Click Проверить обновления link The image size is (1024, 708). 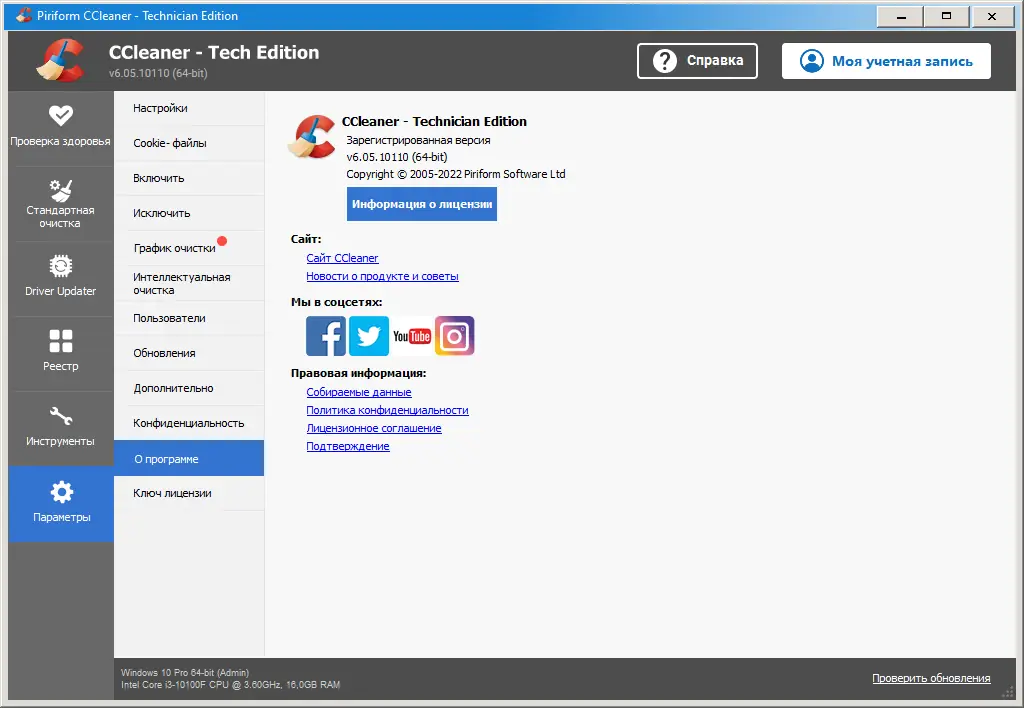click(x=931, y=679)
